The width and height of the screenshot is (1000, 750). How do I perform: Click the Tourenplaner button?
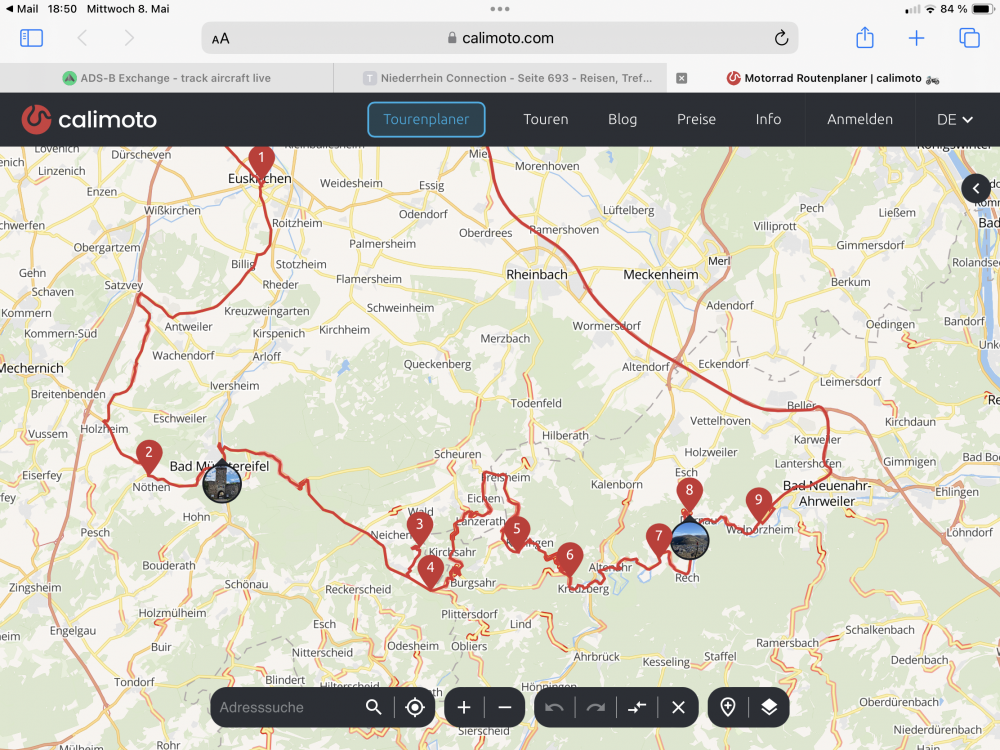coord(426,119)
